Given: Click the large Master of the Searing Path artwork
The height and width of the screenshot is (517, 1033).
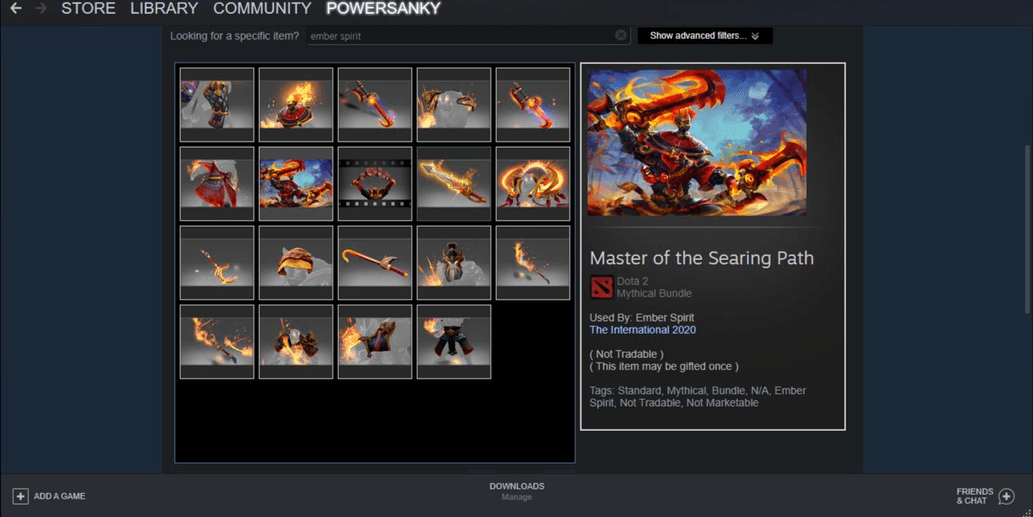Looking at the screenshot, I should [697, 143].
